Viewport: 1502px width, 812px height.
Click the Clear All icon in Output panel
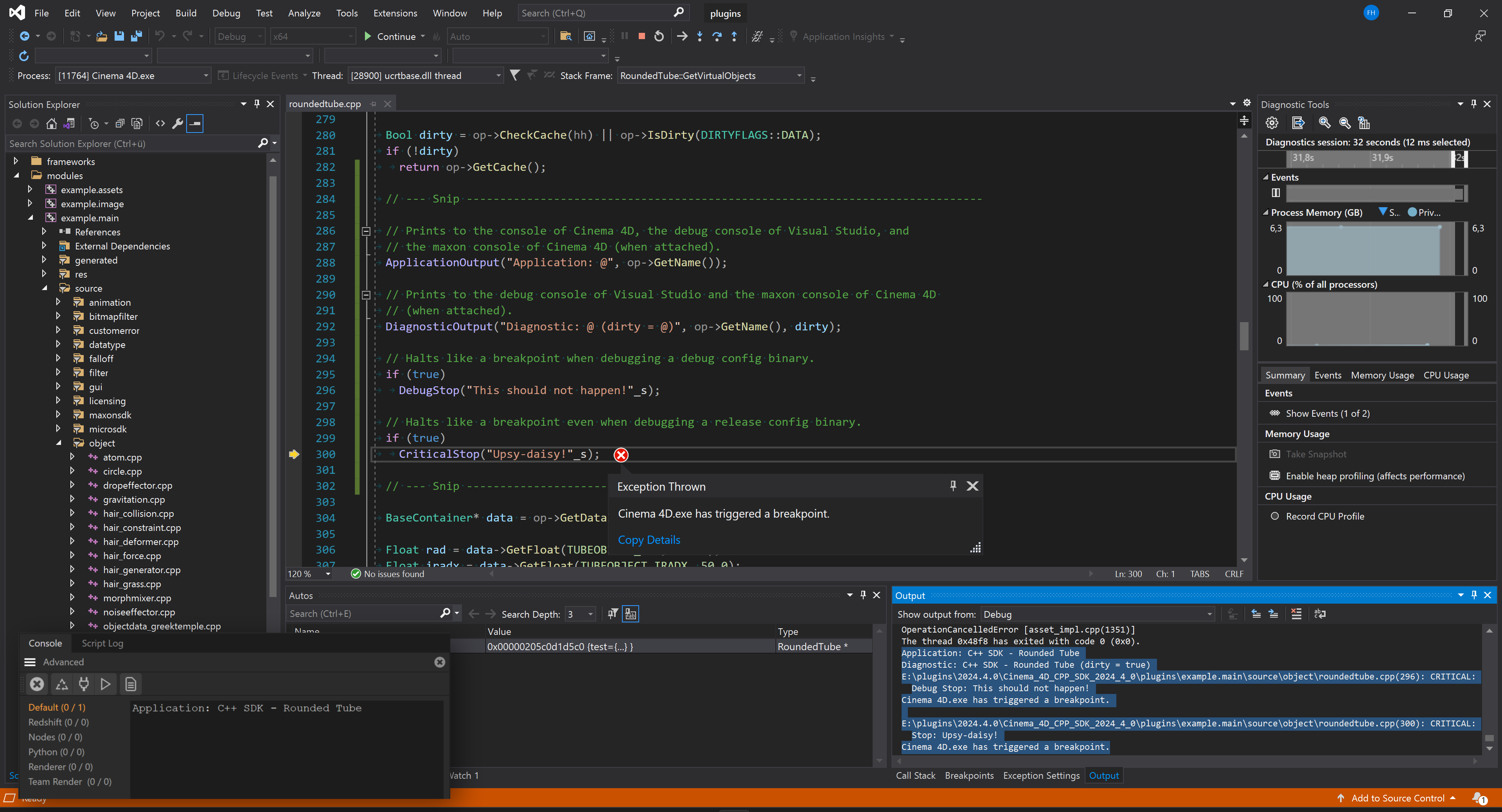point(1296,614)
